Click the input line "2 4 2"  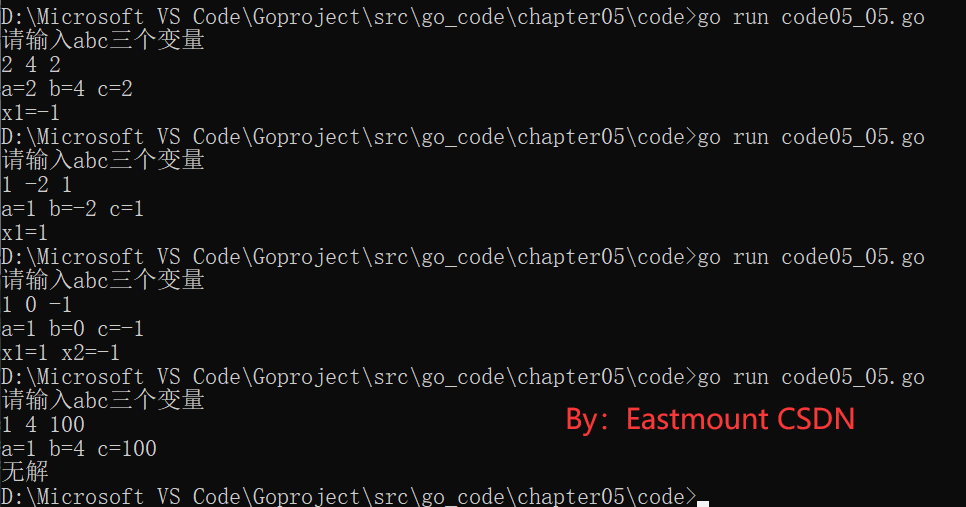coord(31,65)
